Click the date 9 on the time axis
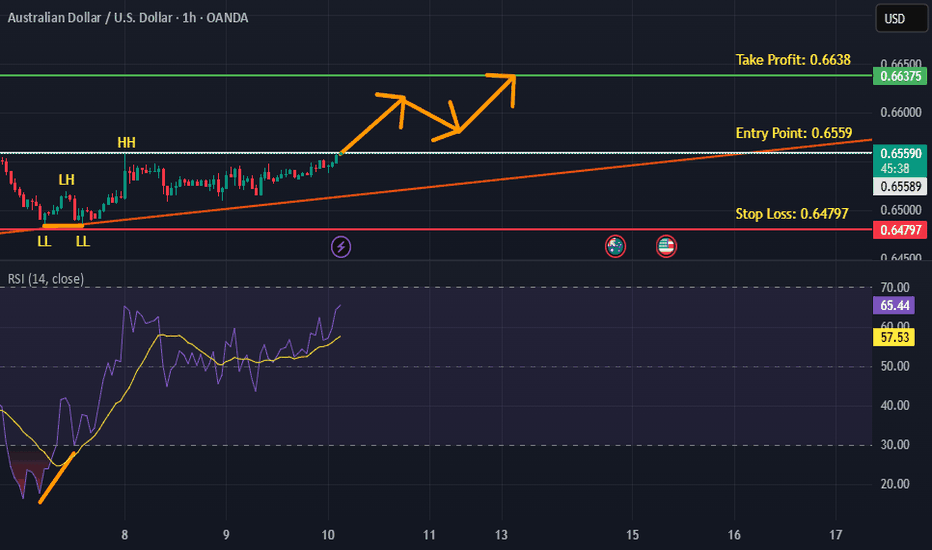The image size is (932, 550). [x=226, y=535]
